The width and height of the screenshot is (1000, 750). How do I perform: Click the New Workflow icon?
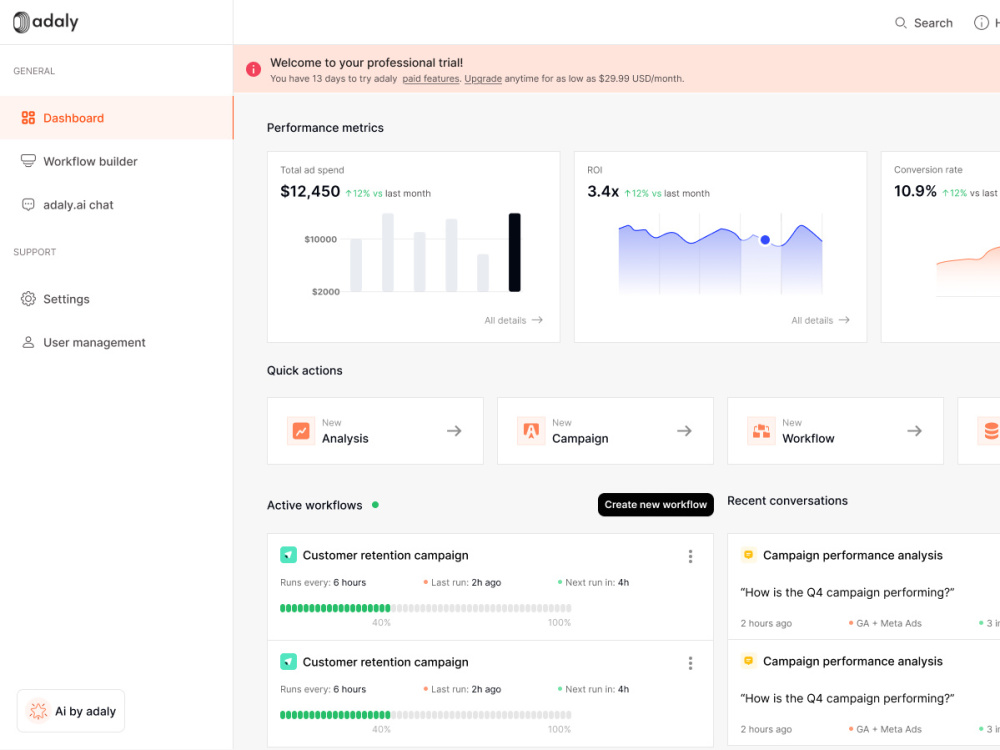761,431
